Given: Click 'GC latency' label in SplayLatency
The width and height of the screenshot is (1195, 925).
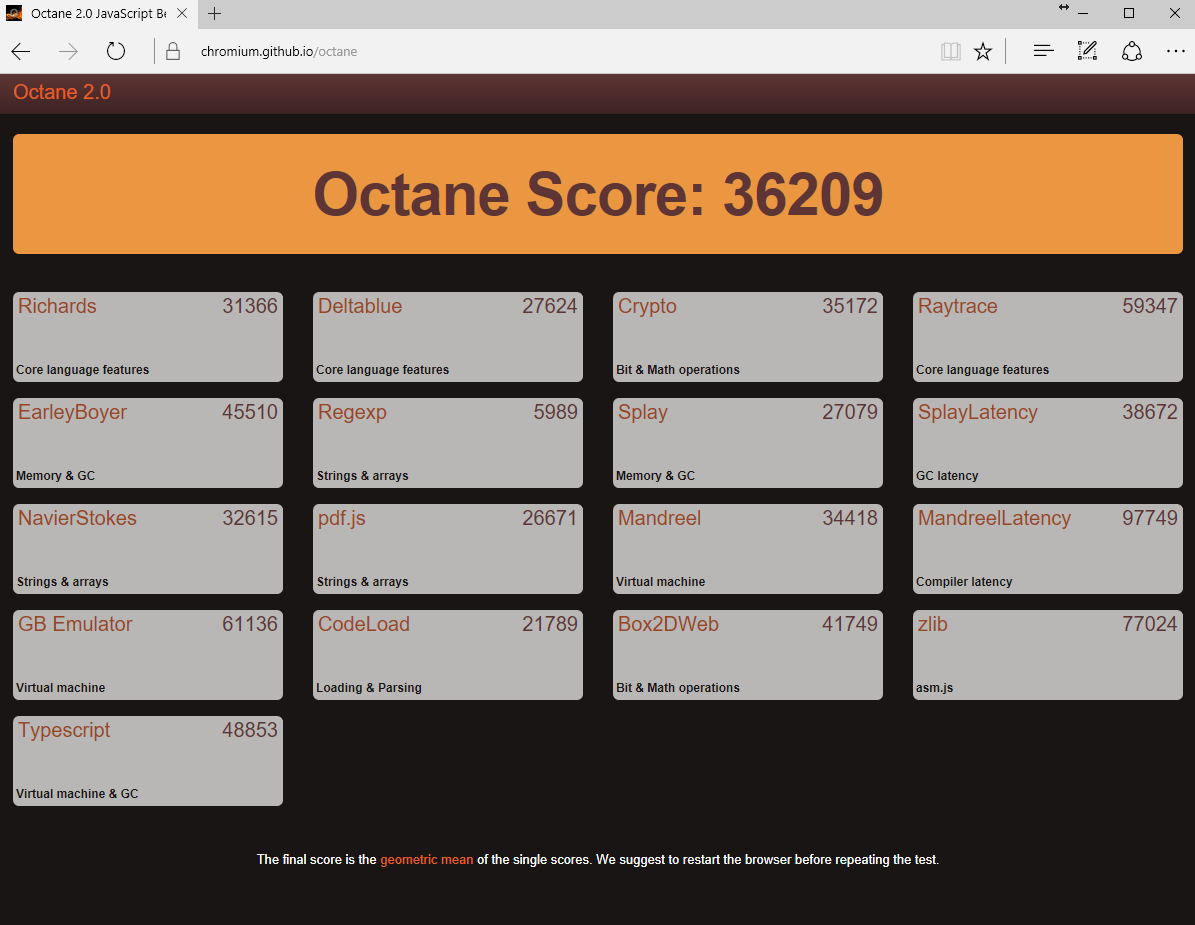Looking at the screenshot, I should click(x=947, y=475).
